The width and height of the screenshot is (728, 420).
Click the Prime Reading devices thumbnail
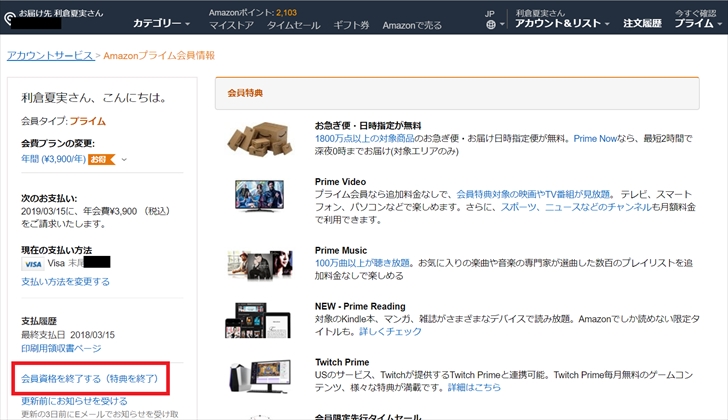tap(258, 320)
